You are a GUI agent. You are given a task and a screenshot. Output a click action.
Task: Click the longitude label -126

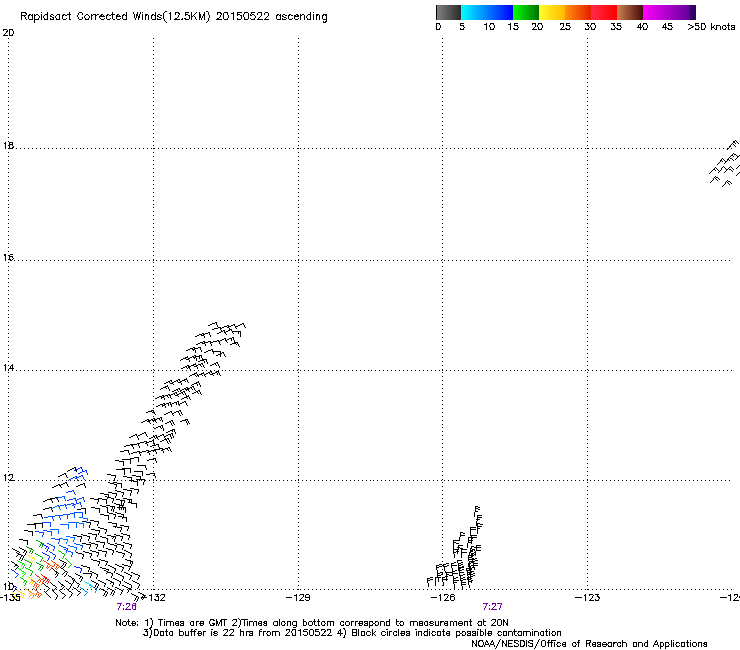pyautogui.click(x=443, y=598)
